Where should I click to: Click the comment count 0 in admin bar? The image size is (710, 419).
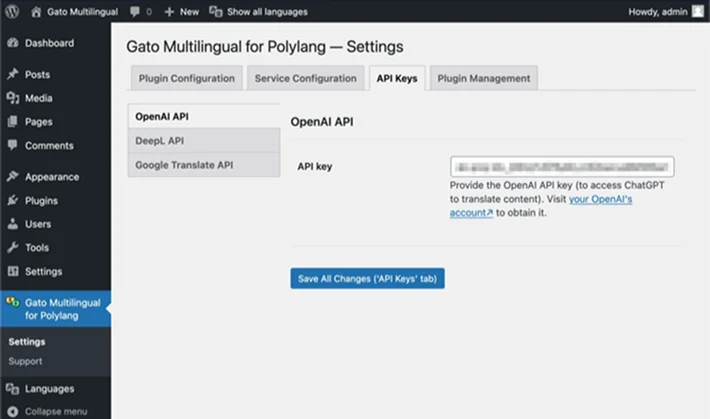[x=149, y=12]
